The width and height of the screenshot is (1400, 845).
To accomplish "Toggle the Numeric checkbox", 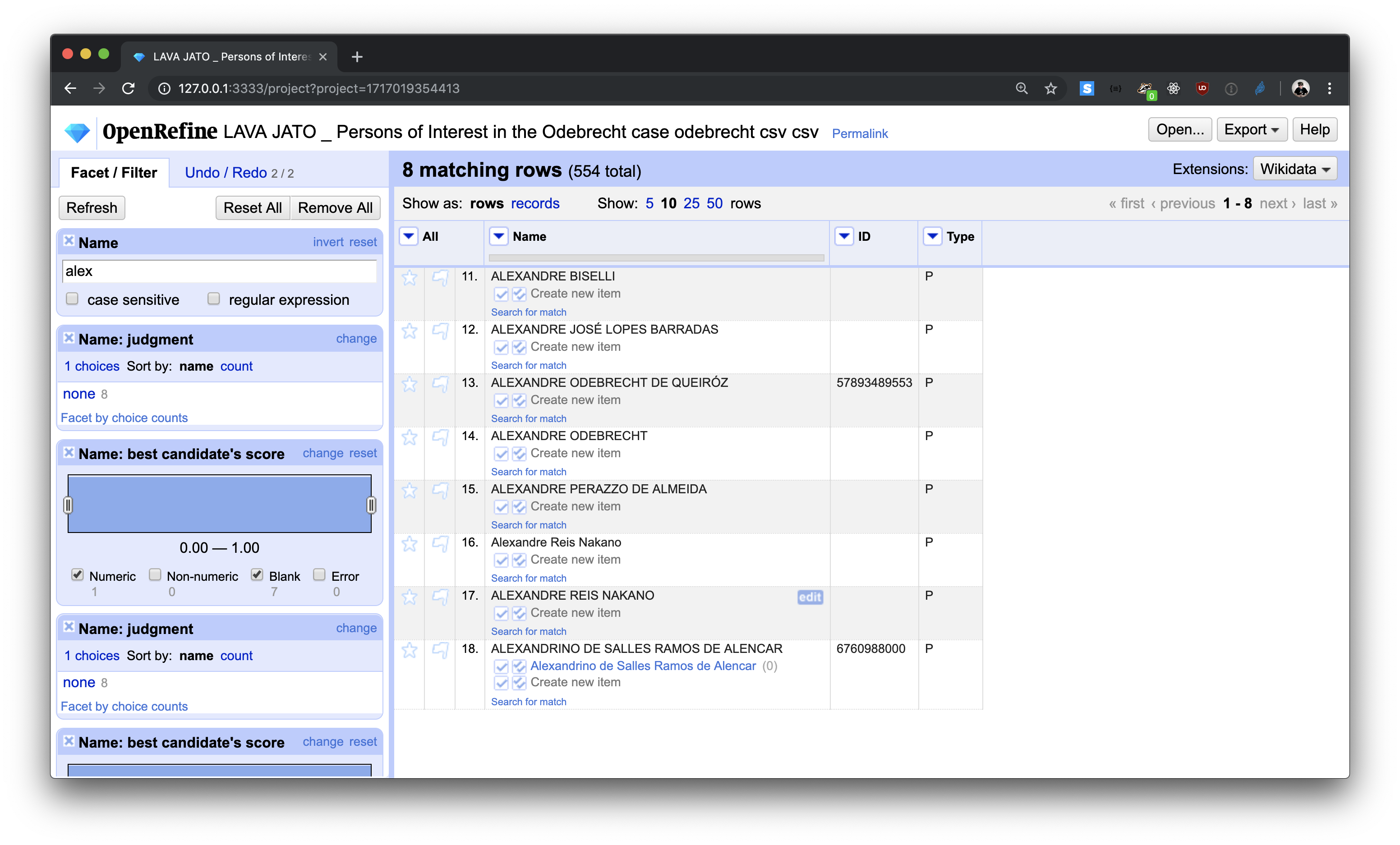I will [x=78, y=575].
